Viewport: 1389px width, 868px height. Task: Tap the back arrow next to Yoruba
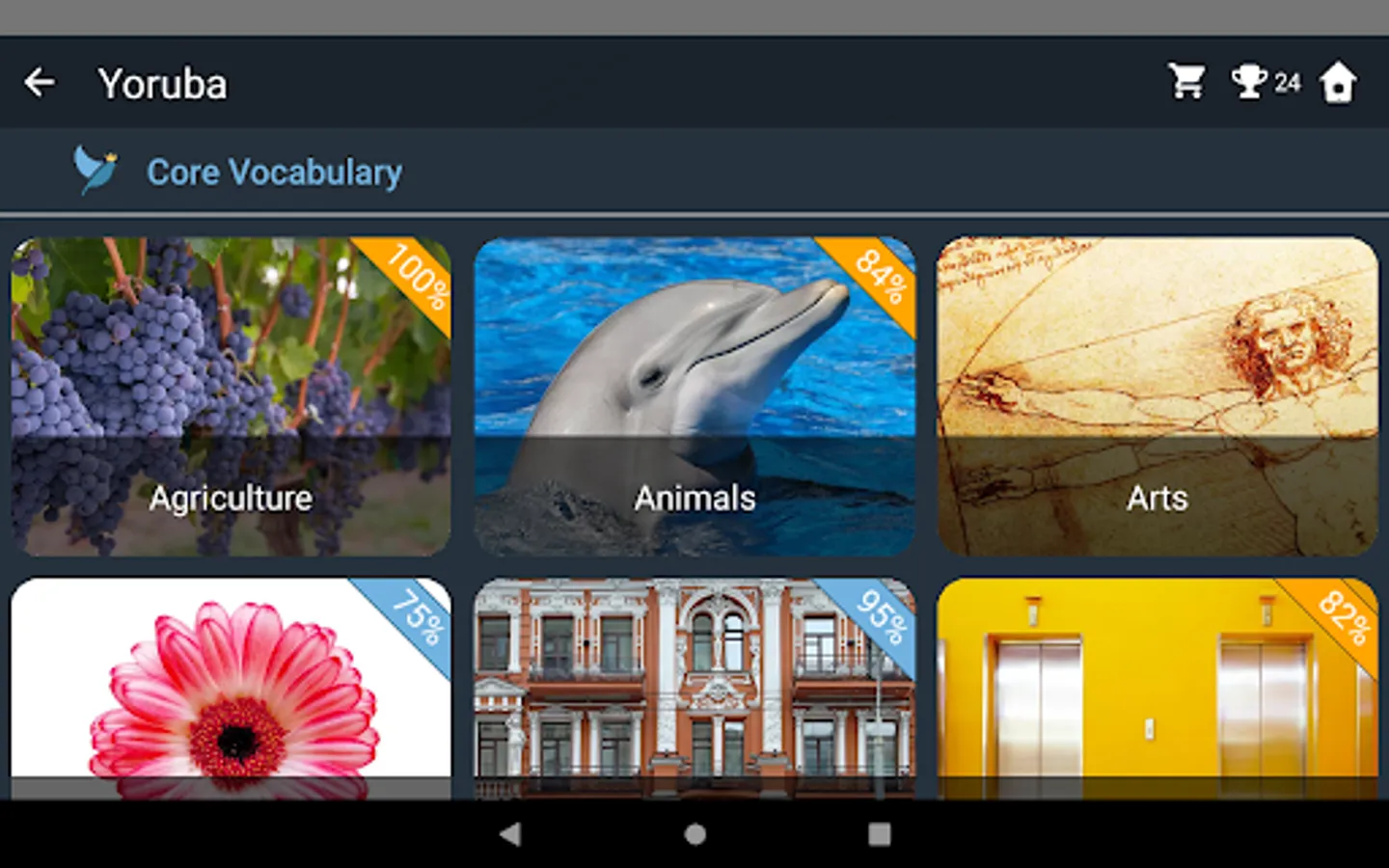click(40, 83)
